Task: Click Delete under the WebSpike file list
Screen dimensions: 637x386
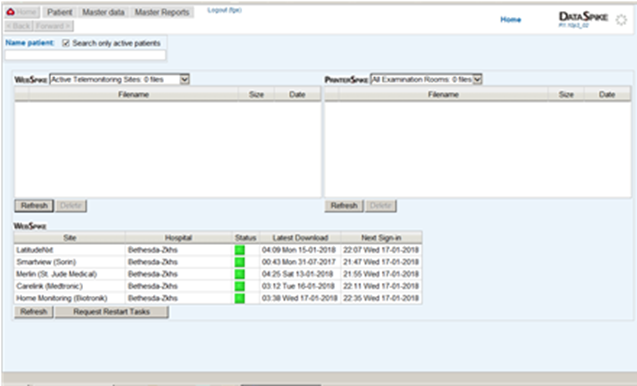Action: pyautogui.click(x=71, y=206)
